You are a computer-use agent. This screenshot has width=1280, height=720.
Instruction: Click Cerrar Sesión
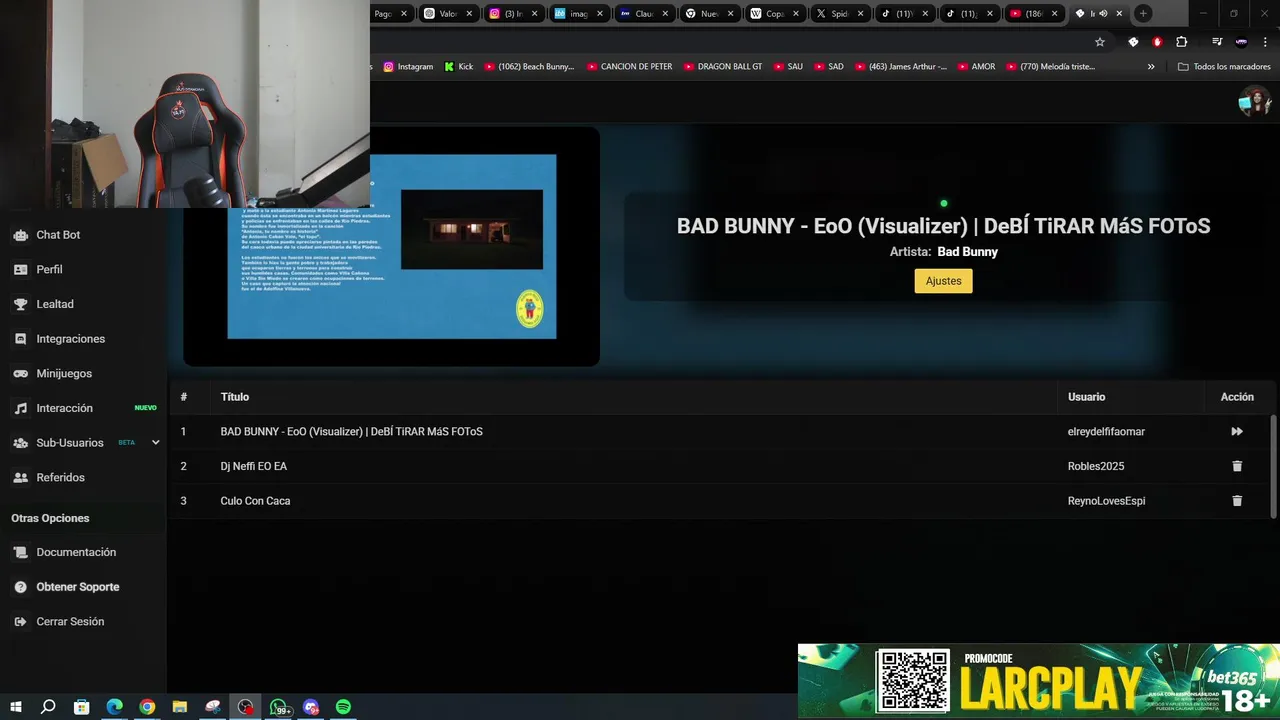click(70, 621)
